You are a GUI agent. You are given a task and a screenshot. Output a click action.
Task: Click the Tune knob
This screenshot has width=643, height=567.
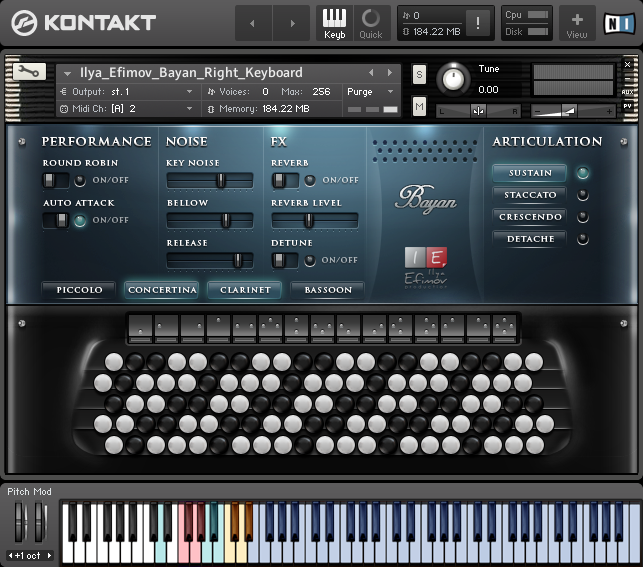[x=454, y=77]
